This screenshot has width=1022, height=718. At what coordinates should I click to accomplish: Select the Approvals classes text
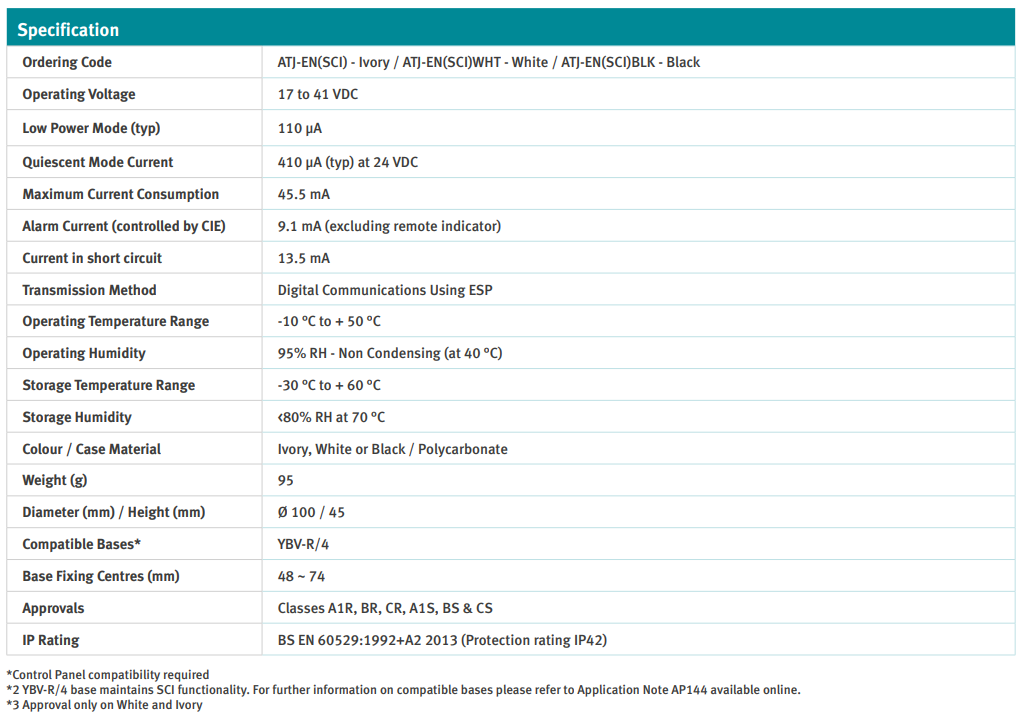pyautogui.click(x=384, y=608)
